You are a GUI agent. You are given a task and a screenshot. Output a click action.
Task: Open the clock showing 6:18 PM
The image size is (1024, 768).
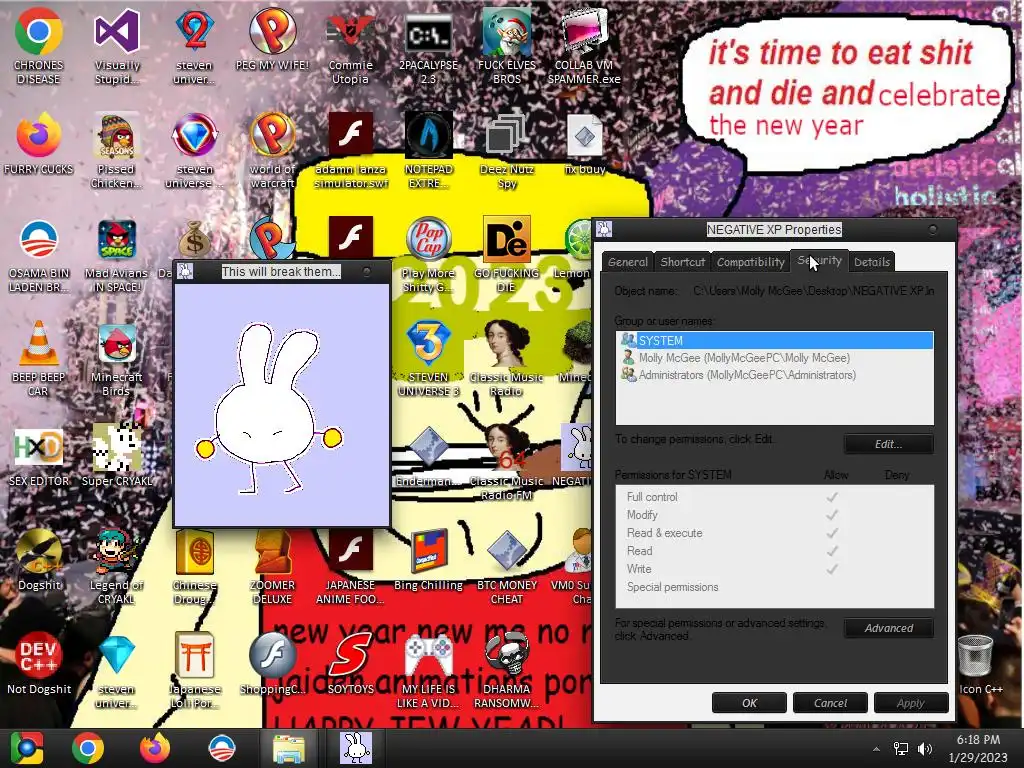point(978,748)
